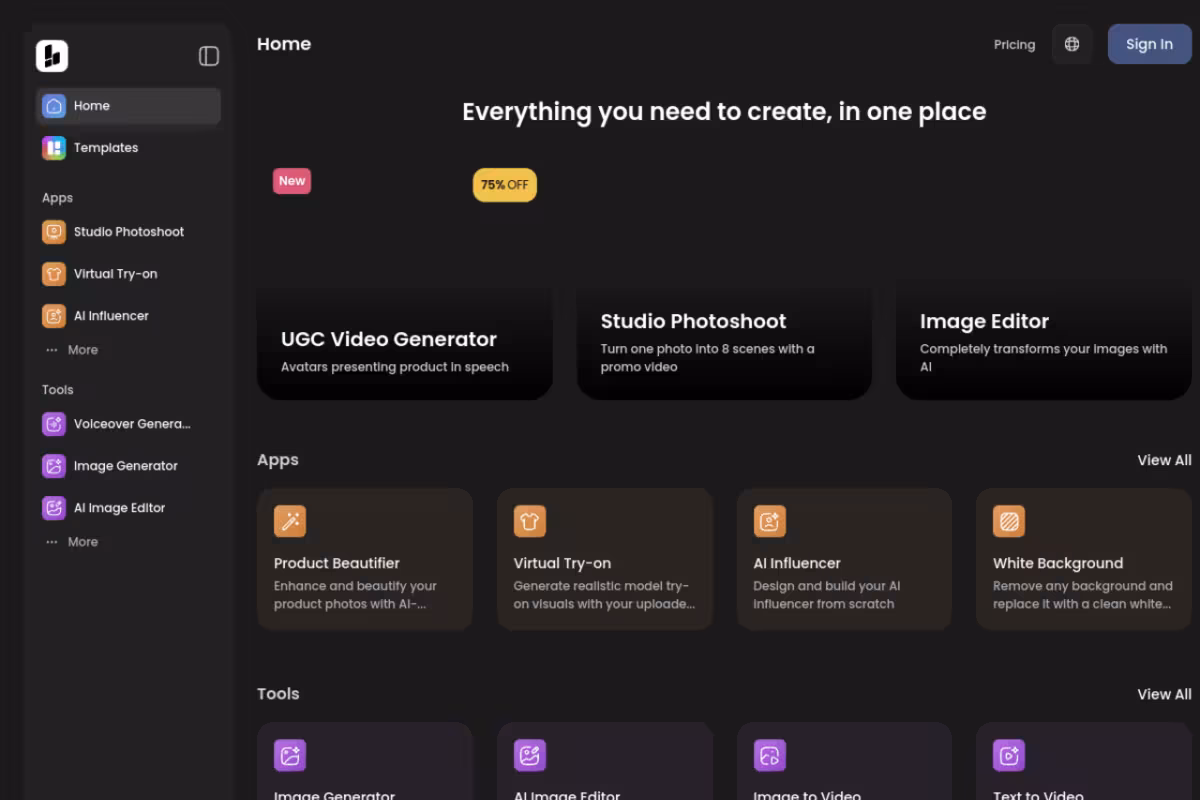Click the Image to Video card icon

point(770,755)
